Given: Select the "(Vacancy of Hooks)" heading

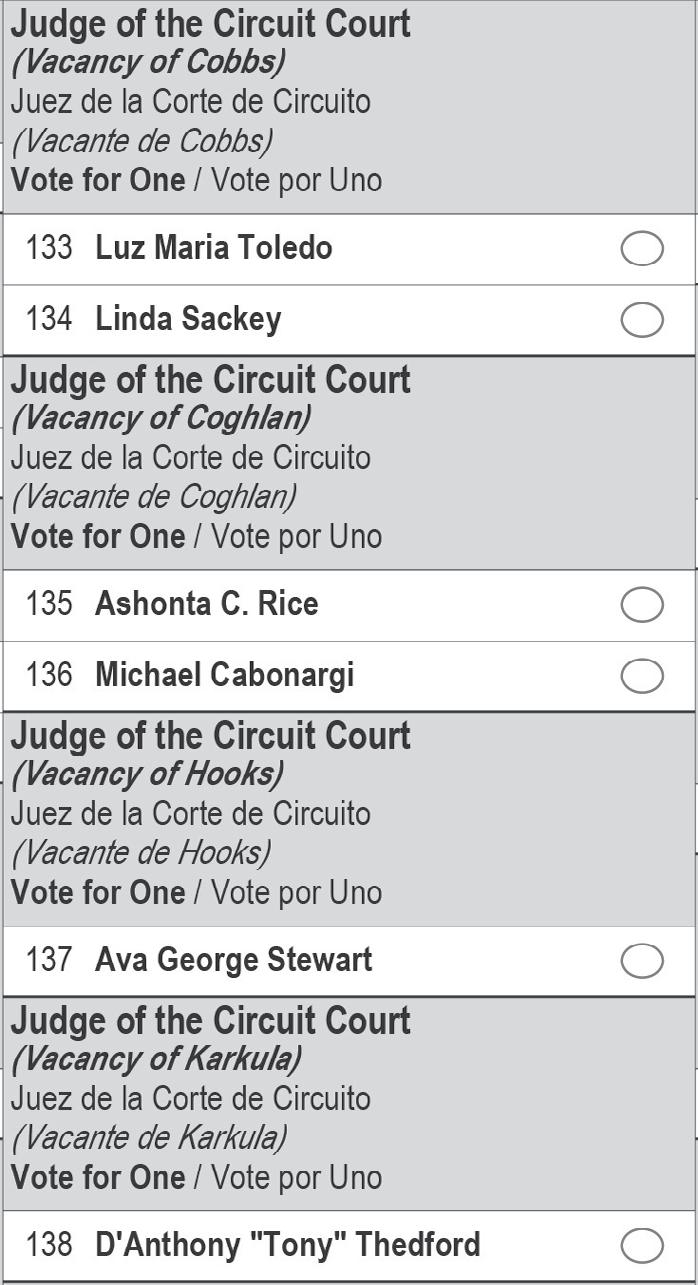Looking at the screenshot, I should point(147,774).
